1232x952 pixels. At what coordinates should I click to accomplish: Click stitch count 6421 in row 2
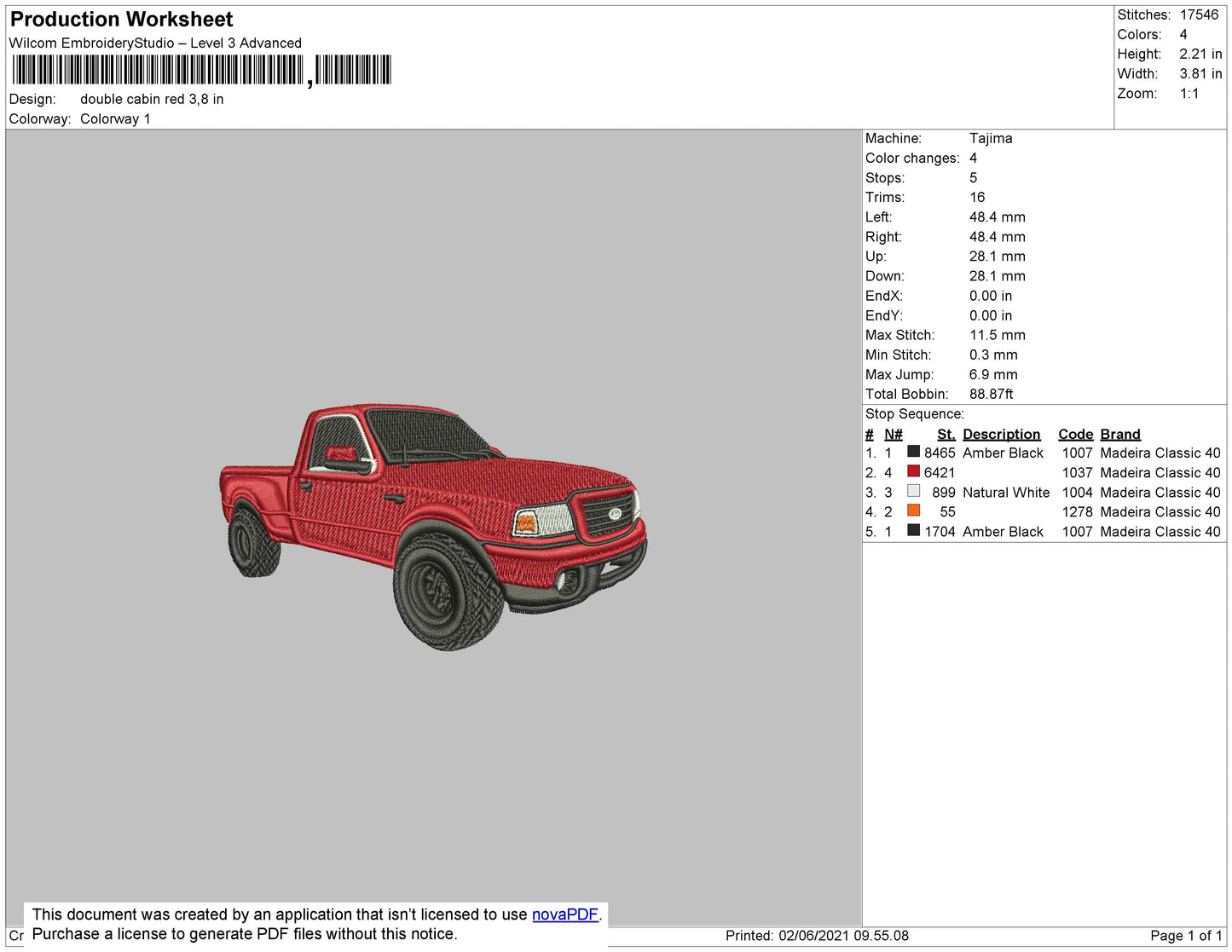(940, 472)
